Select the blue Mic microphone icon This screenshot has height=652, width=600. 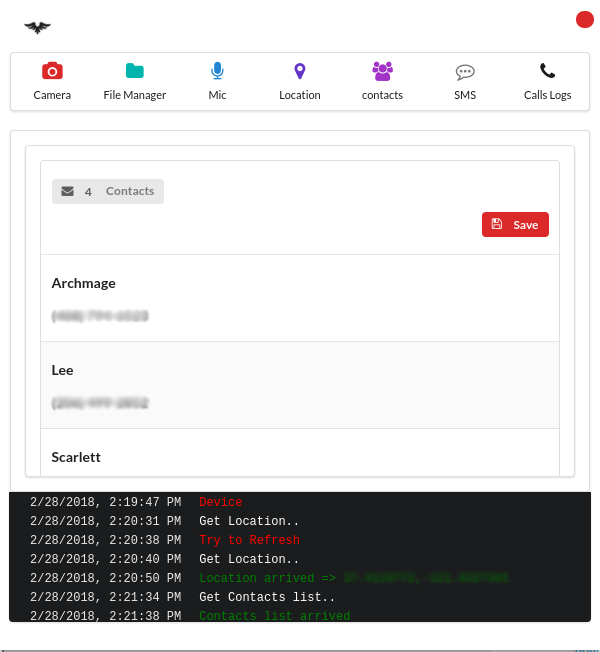tap(217, 71)
